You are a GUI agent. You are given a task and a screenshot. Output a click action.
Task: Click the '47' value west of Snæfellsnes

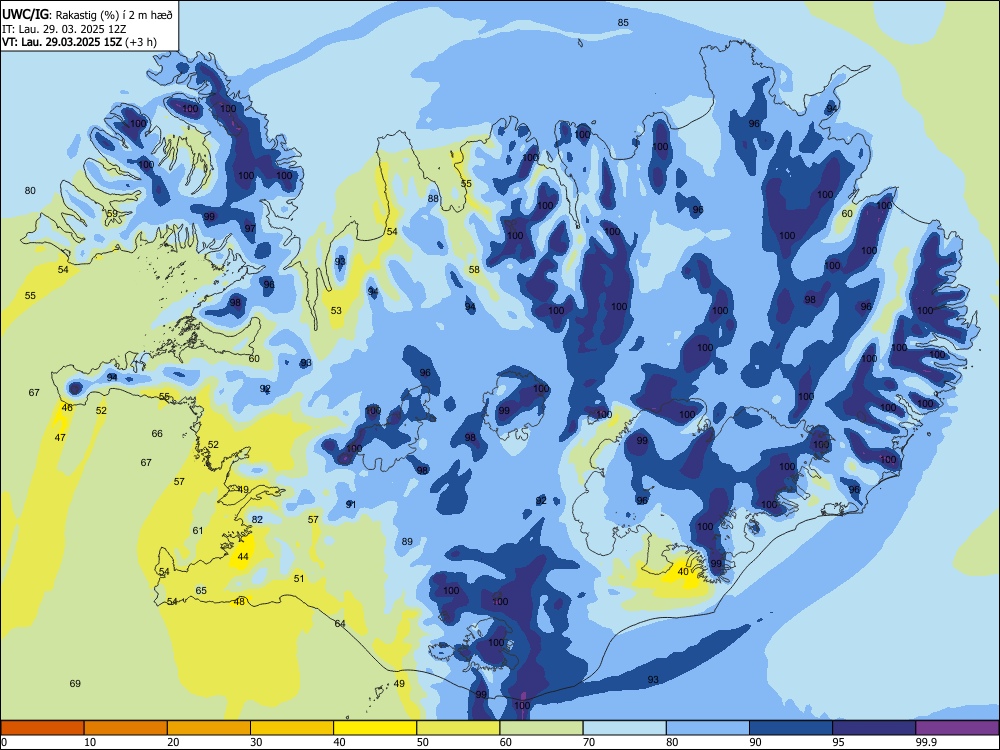click(x=60, y=438)
